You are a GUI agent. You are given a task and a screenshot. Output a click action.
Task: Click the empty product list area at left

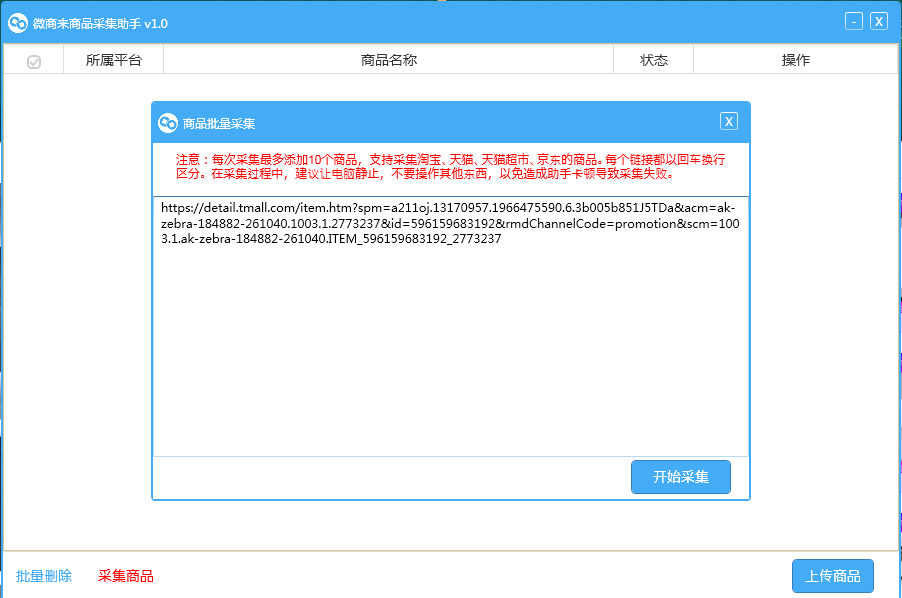coord(75,300)
